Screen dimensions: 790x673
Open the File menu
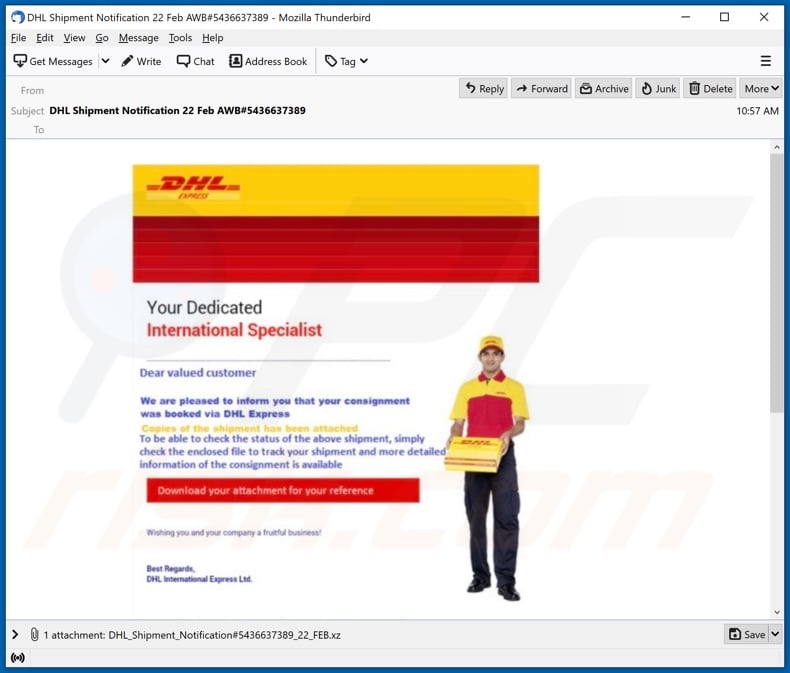18,38
